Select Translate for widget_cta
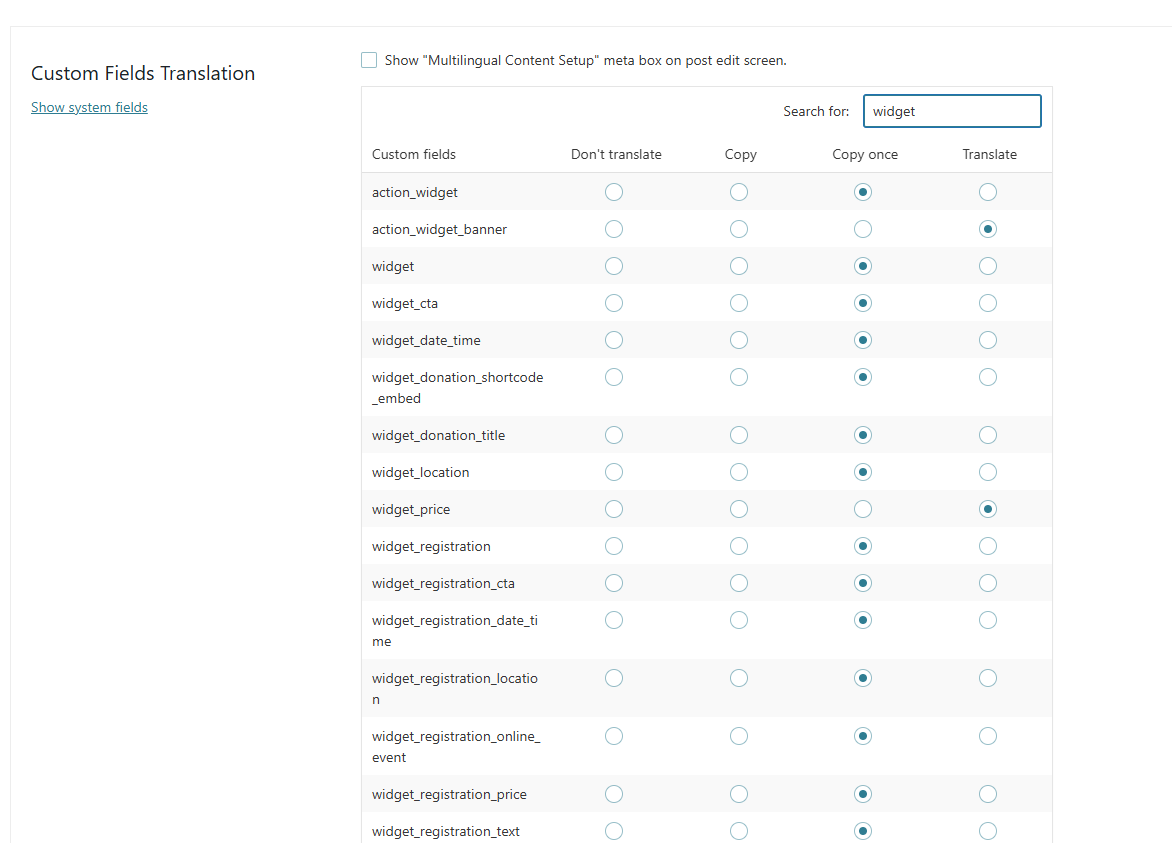Image resolution: width=1172 pixels, height=843 pixels. [988, 303]
